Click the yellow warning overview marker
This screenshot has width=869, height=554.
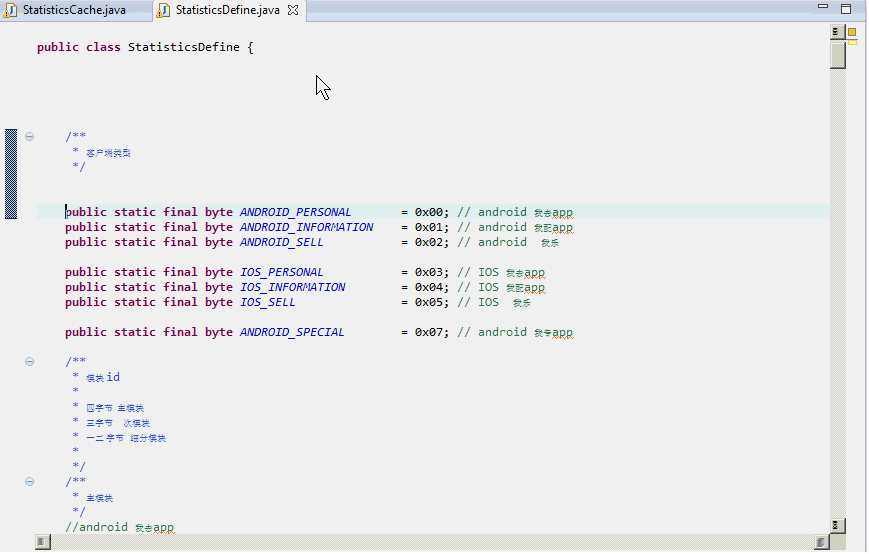pyautogui.click(x=852, y=32)
